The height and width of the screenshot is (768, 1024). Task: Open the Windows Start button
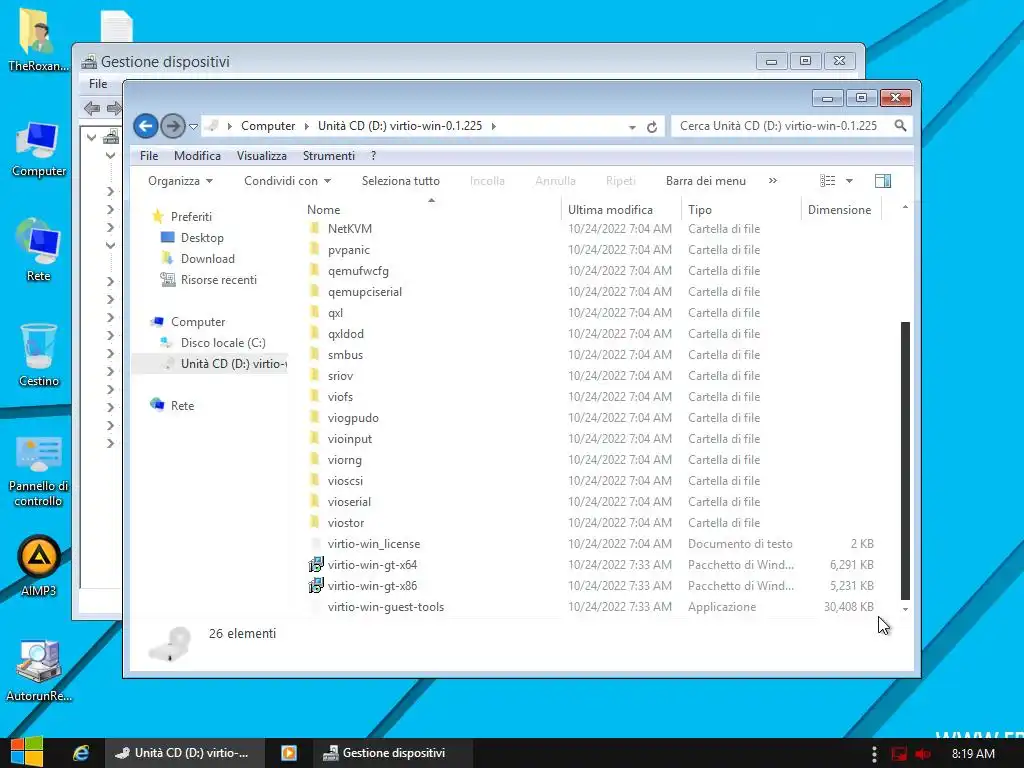click(26, 752)
